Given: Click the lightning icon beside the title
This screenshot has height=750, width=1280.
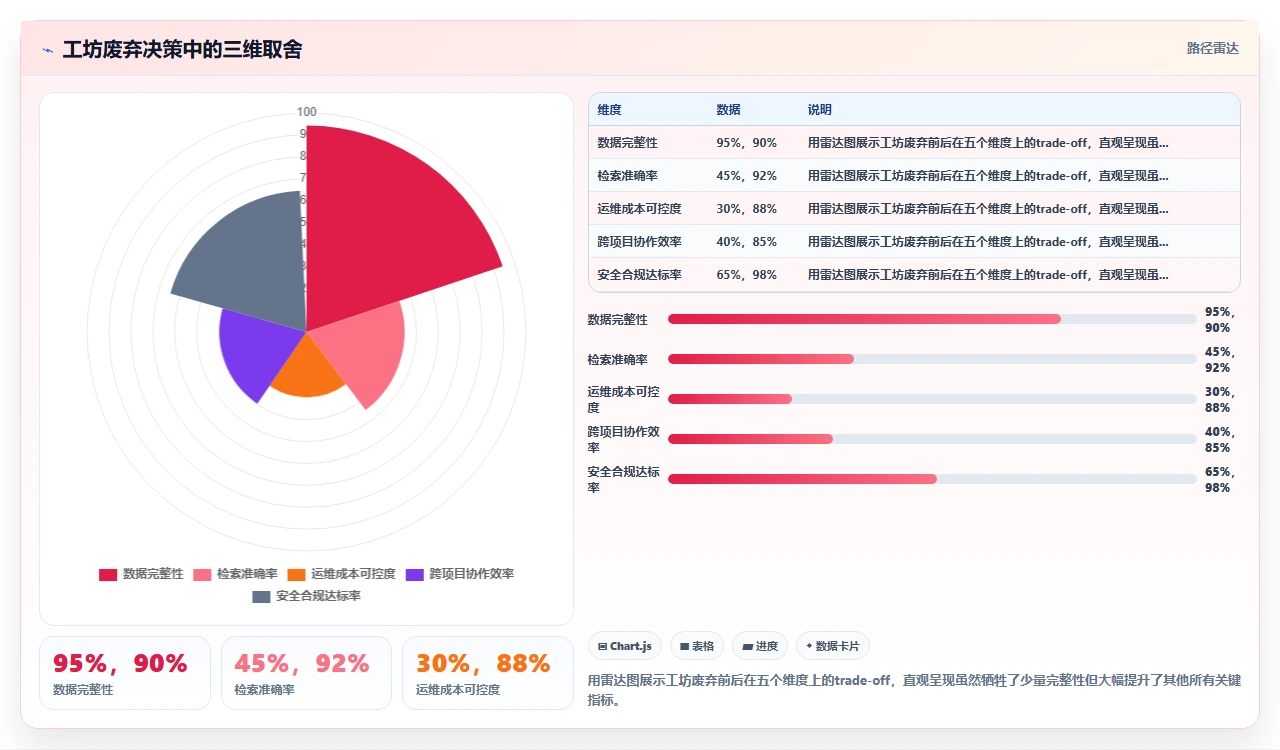Looking at the screenshot, I should [x=47, y=49].
